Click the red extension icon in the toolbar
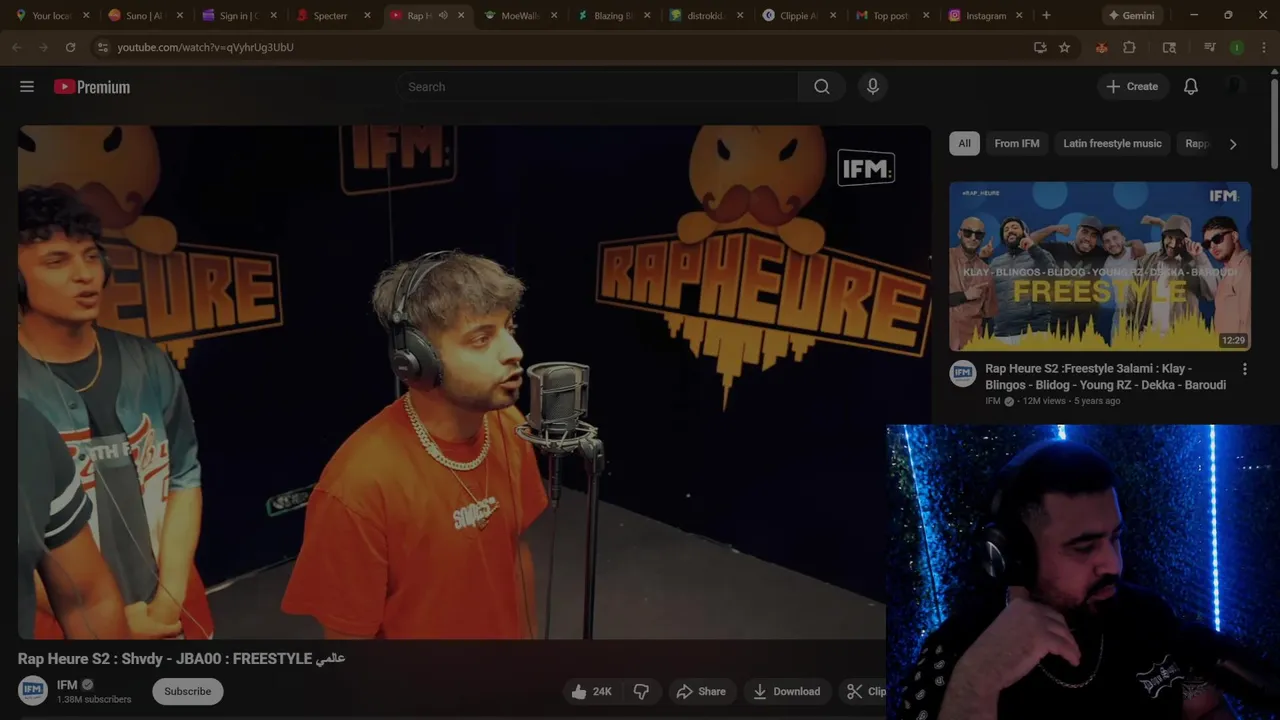The height and width of the screenshot is (720, 1280). [x=1101, y=47]
